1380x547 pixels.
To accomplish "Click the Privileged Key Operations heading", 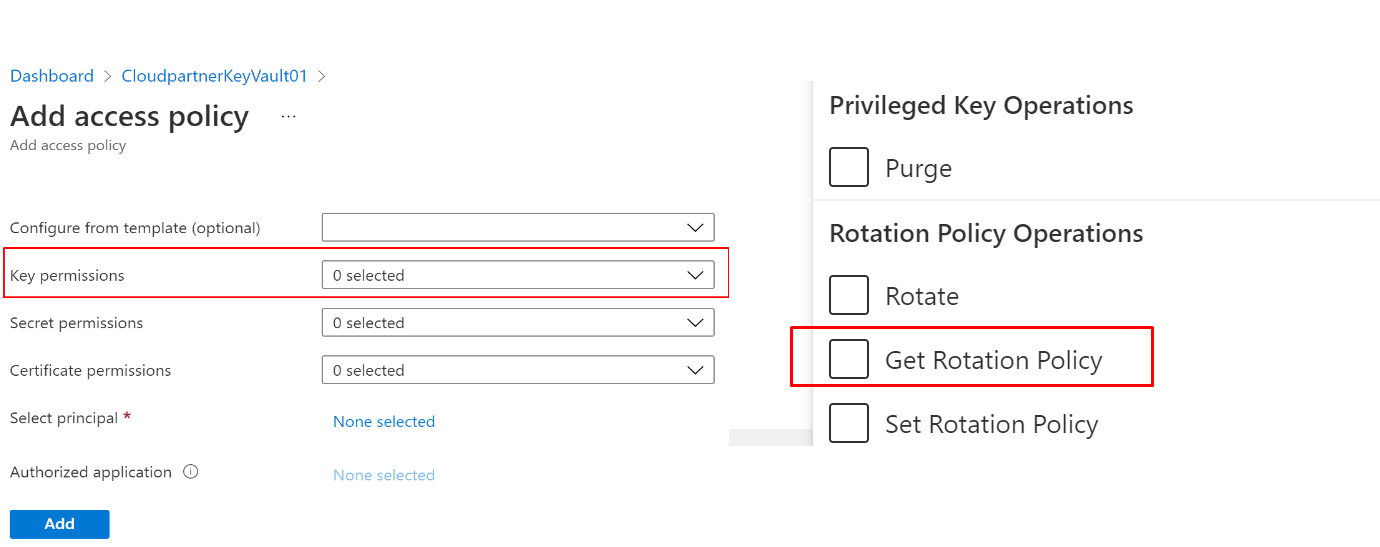I will coord(981,106).
